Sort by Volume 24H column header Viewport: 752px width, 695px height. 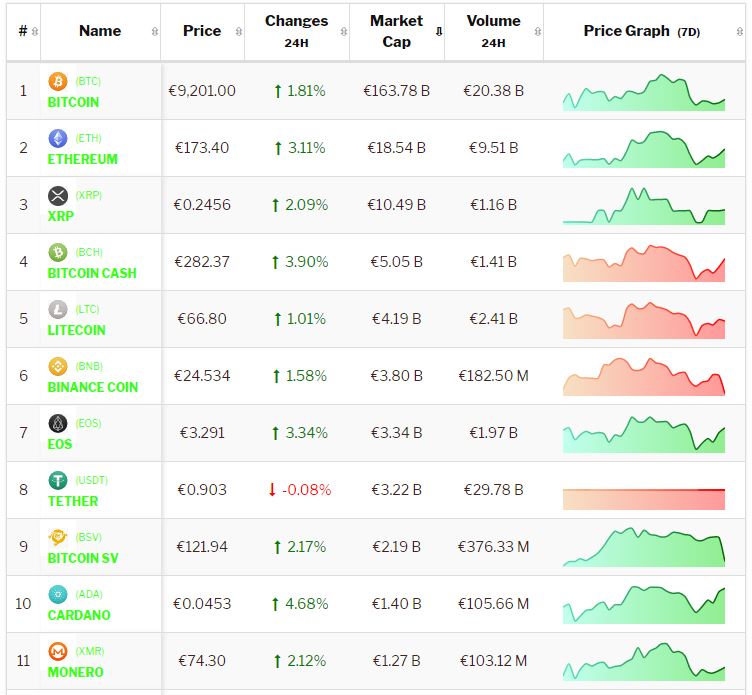[x=493, y=31]
